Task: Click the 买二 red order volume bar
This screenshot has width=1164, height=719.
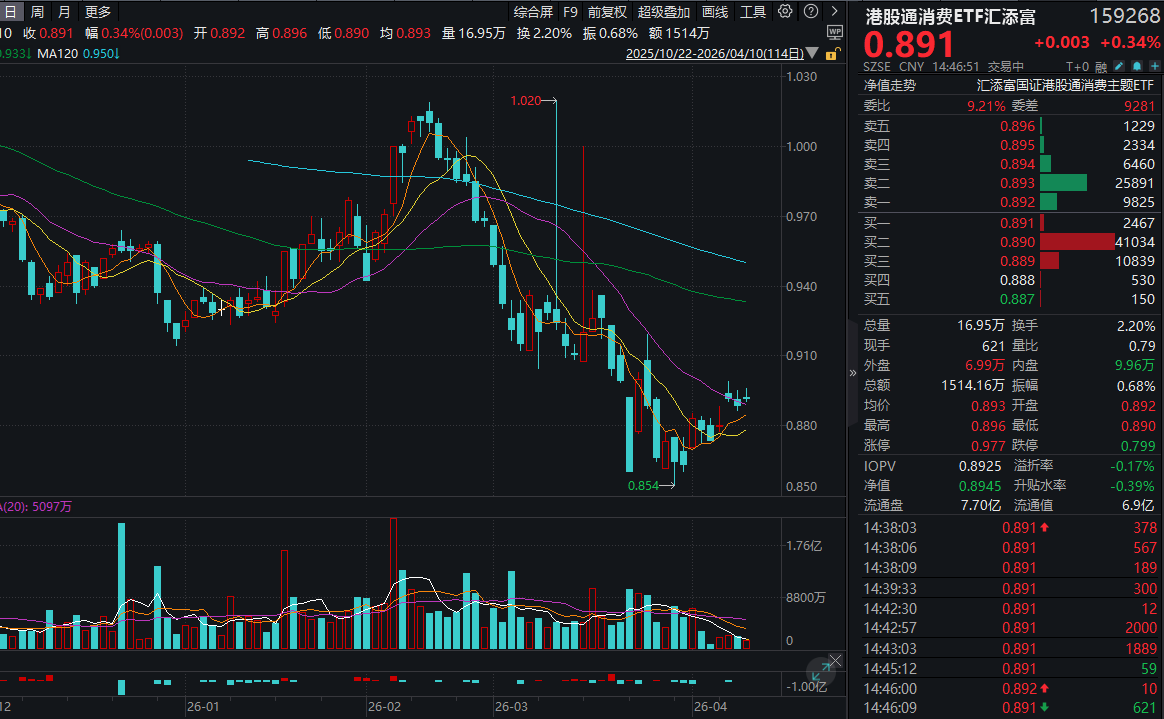Action: pyautogui.click(x=1077, y=242)
